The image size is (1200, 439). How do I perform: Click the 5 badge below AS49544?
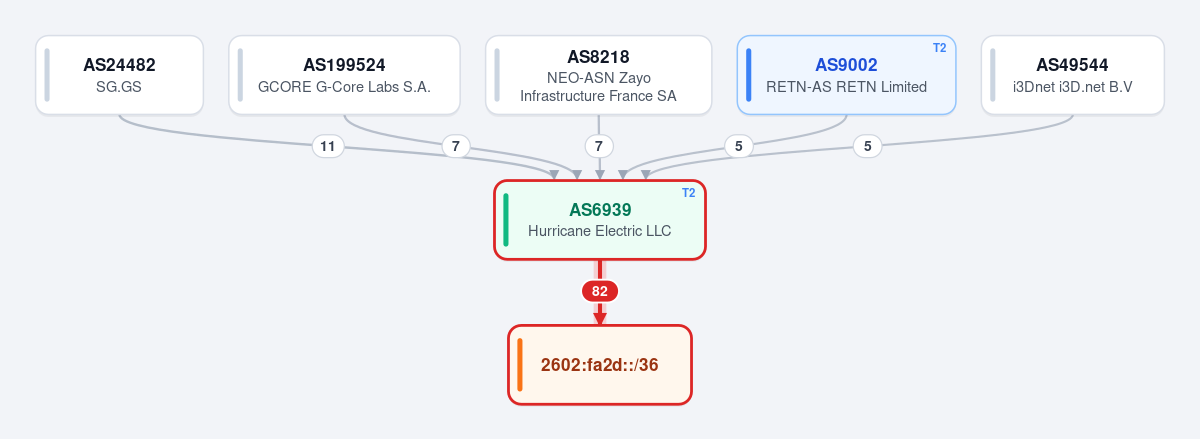(867, 147)
